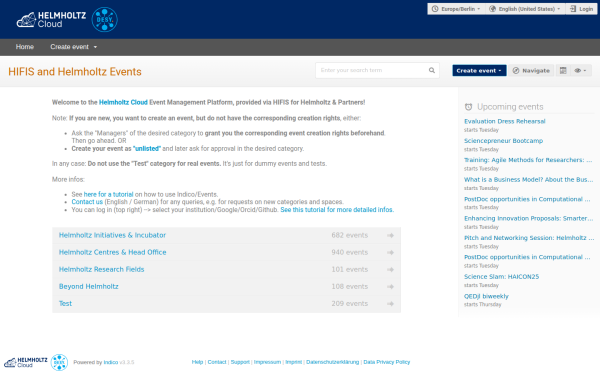The image size is (600, 375).
Task: Click arrow next to Helmholtz Research Fields
Action: pos(390,270)
